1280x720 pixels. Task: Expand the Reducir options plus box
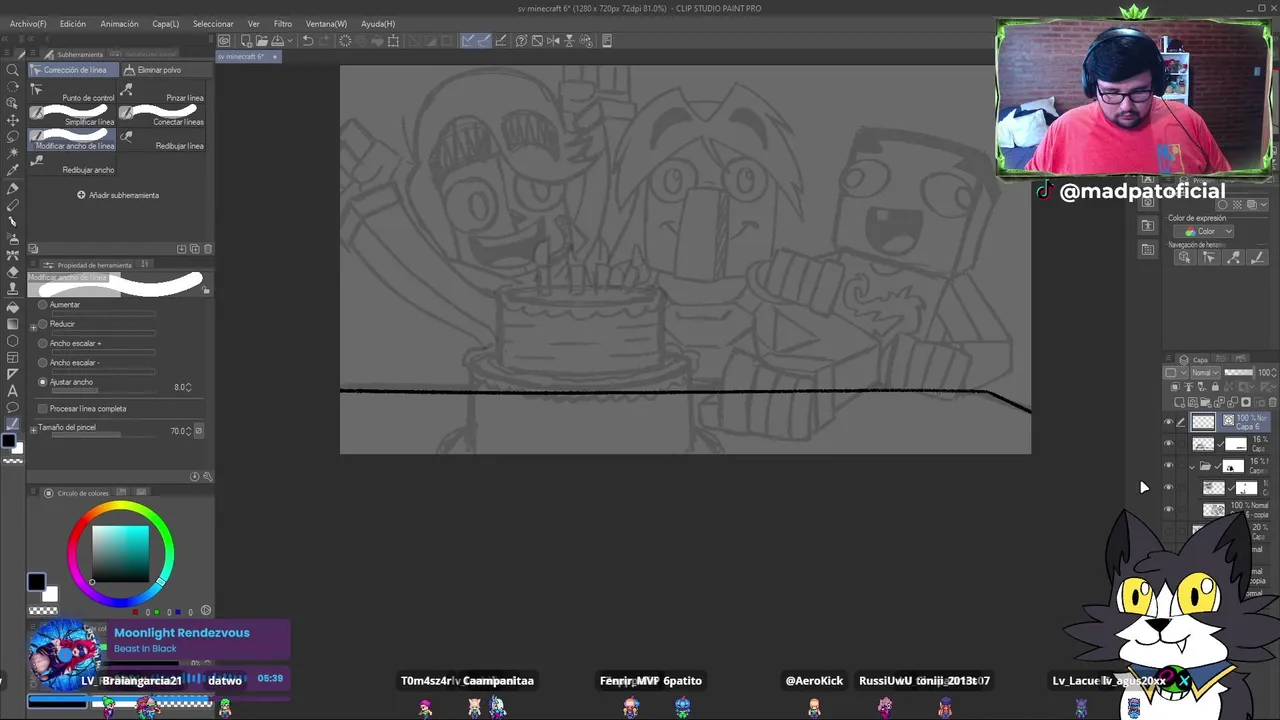click(x=33, y=326)
